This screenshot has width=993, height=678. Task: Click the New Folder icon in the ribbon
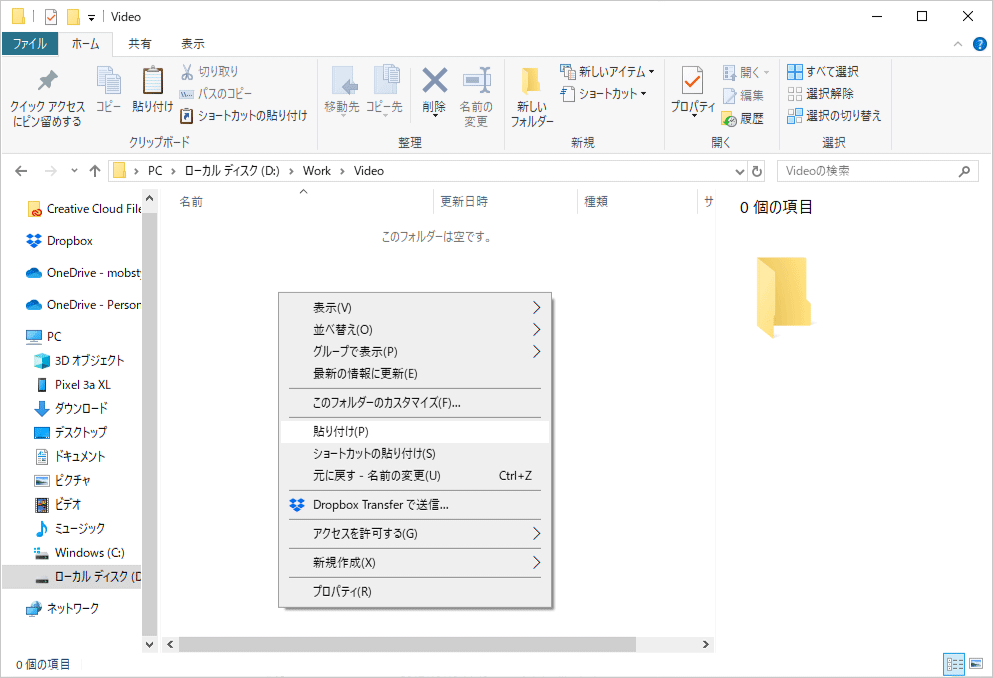tap(531, 84)
